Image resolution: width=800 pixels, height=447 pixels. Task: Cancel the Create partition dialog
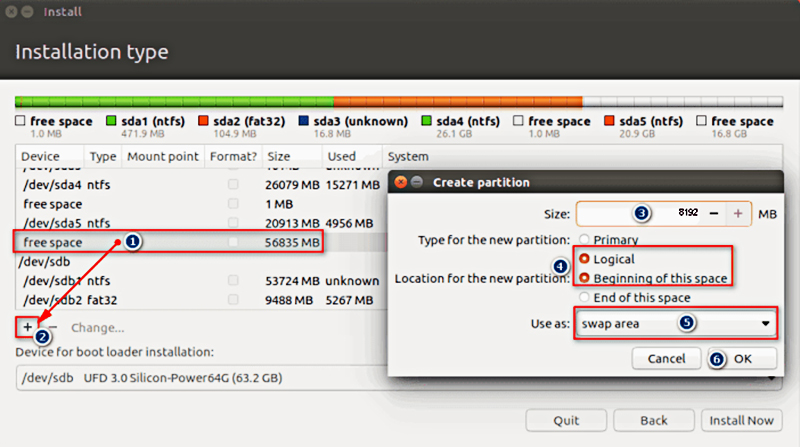[x=666, y=358]
